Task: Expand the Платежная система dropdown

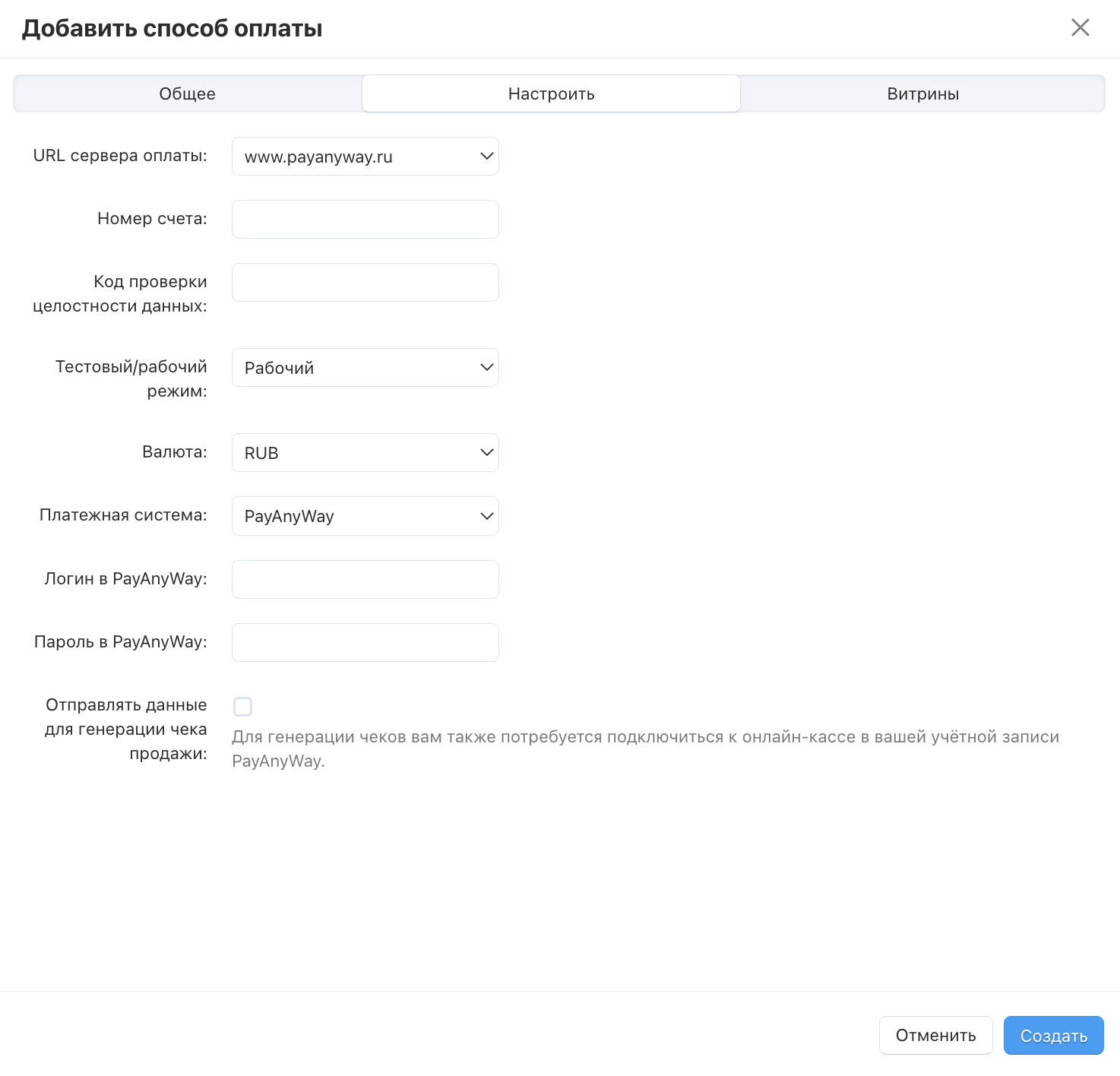Action: [x=365, y=516]
